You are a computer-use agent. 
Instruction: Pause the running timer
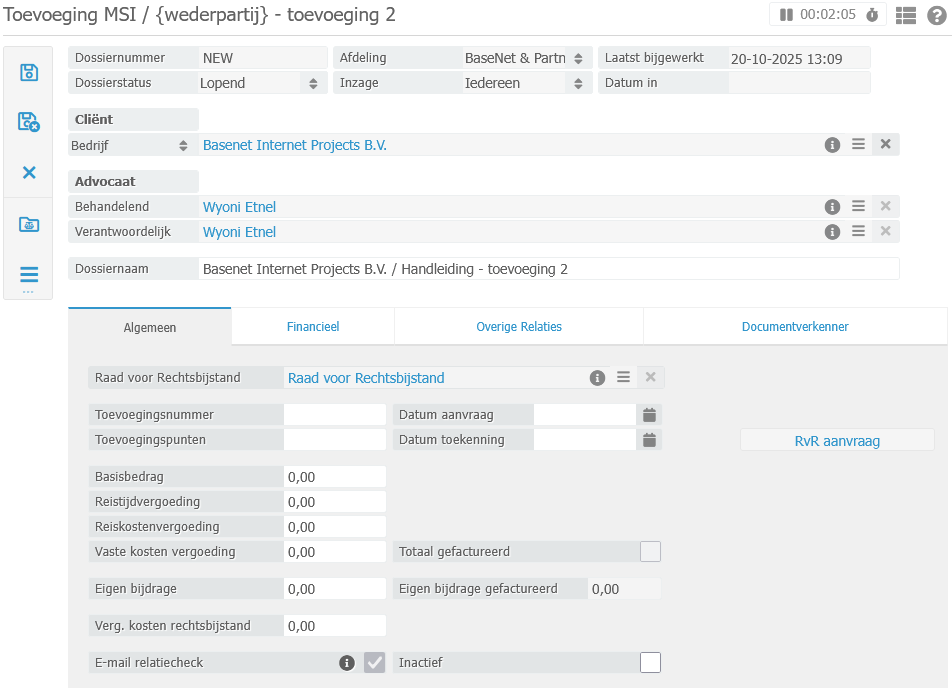(x=786, y=15)
